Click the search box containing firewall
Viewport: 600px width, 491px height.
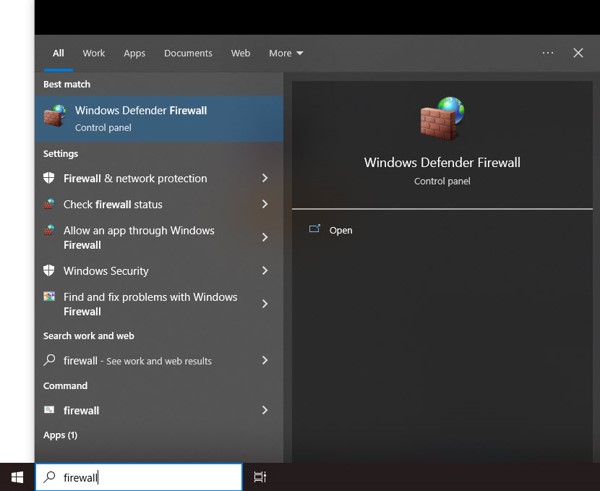pyautogui.click(x=140, y=478)
